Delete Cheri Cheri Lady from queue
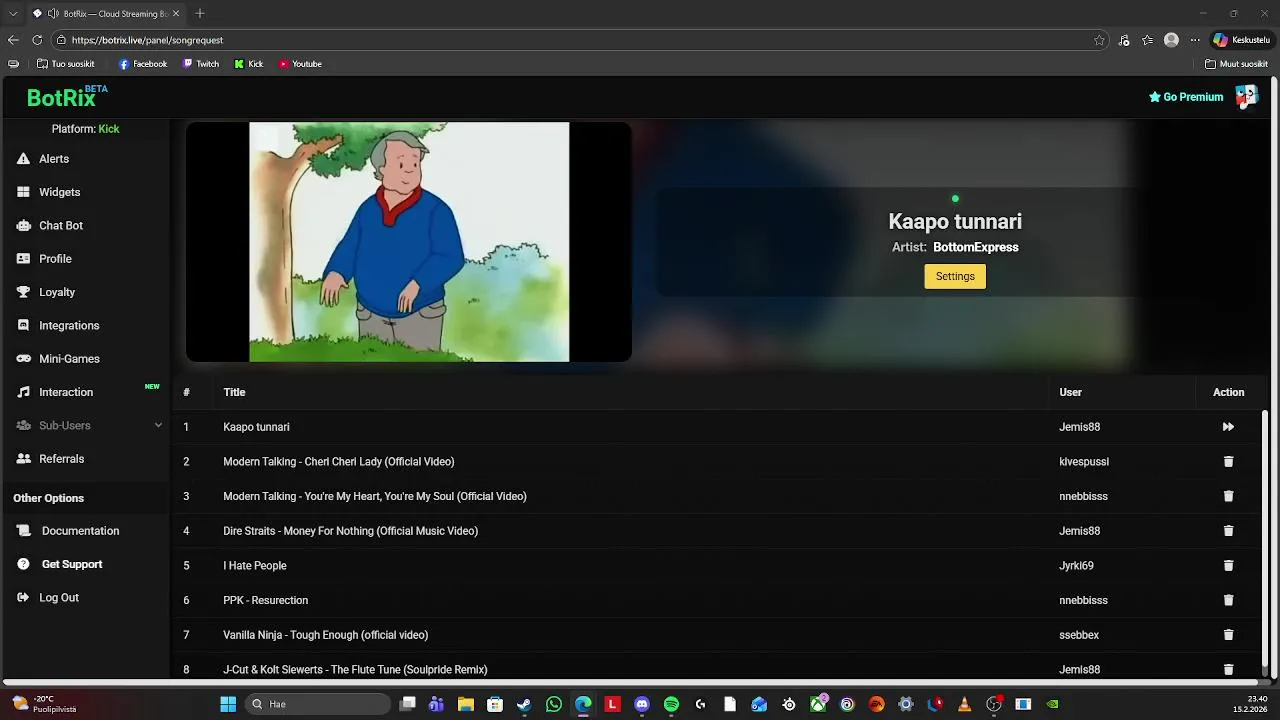1280x720 pixels. (1228, 462)
